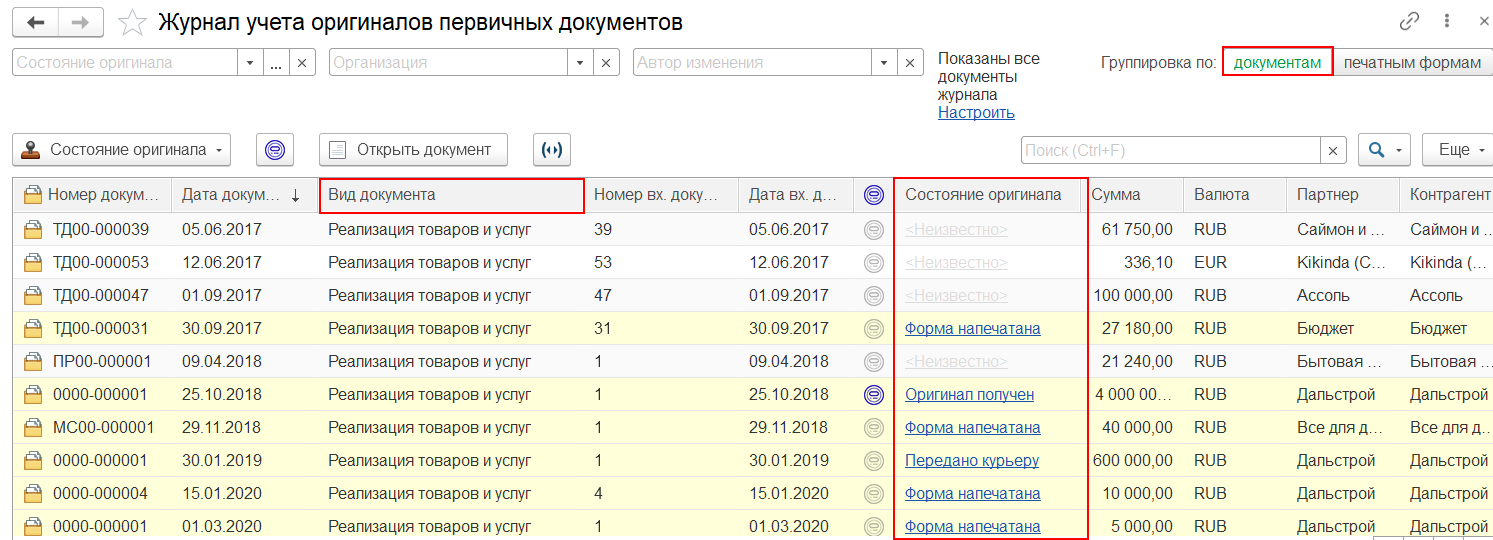
Task: Follow the Настроить link
Action: click(976, 113)
